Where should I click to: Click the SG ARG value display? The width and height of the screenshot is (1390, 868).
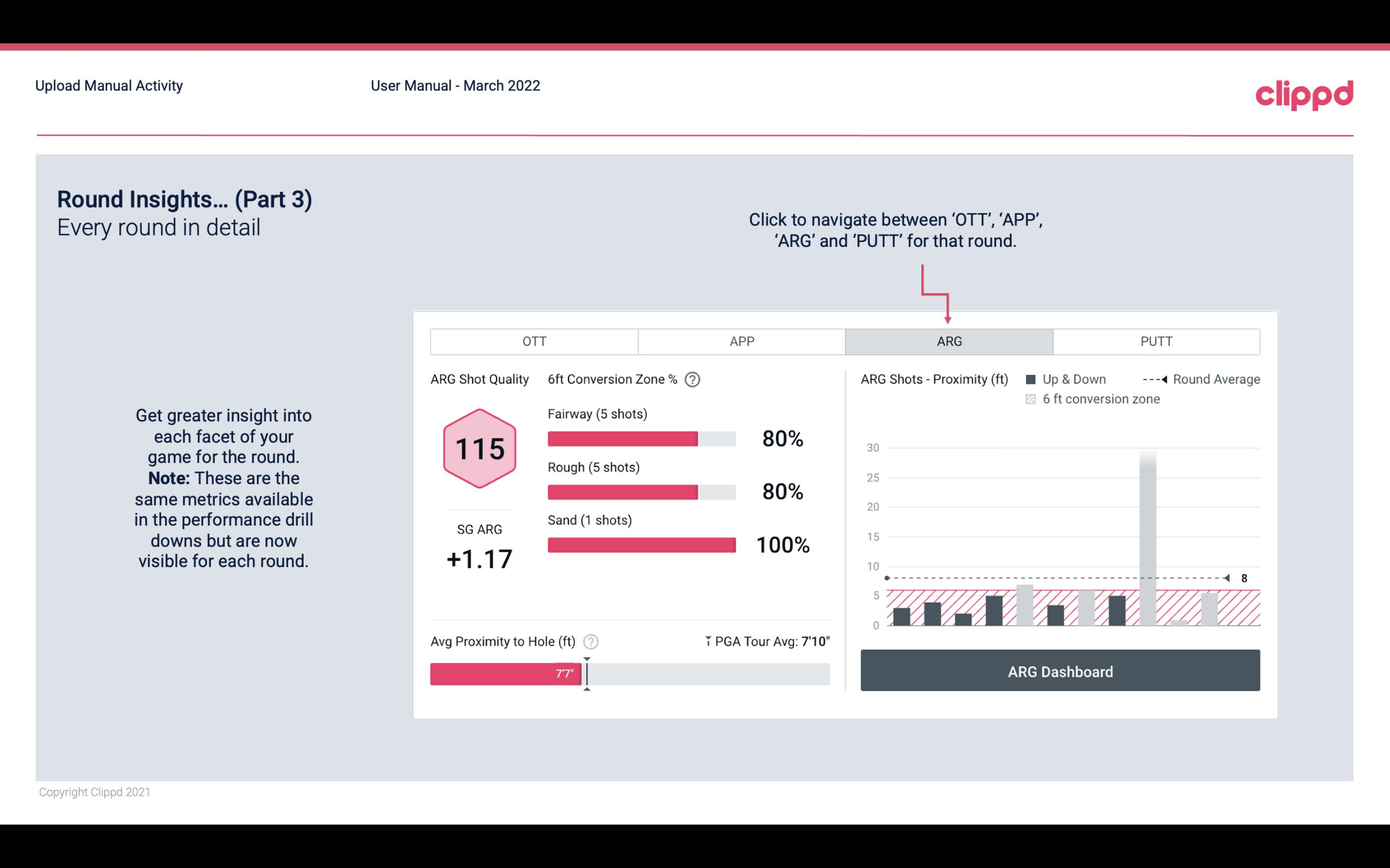478,558
